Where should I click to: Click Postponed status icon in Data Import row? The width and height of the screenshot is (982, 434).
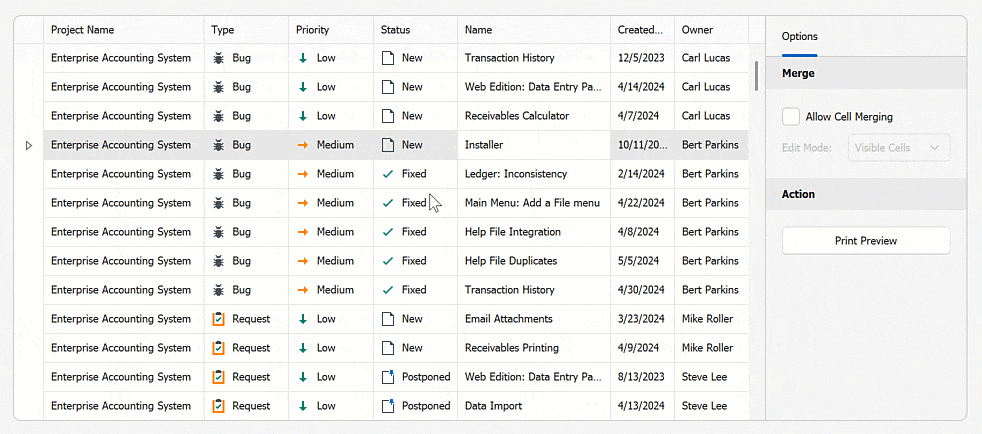[388, 406]
